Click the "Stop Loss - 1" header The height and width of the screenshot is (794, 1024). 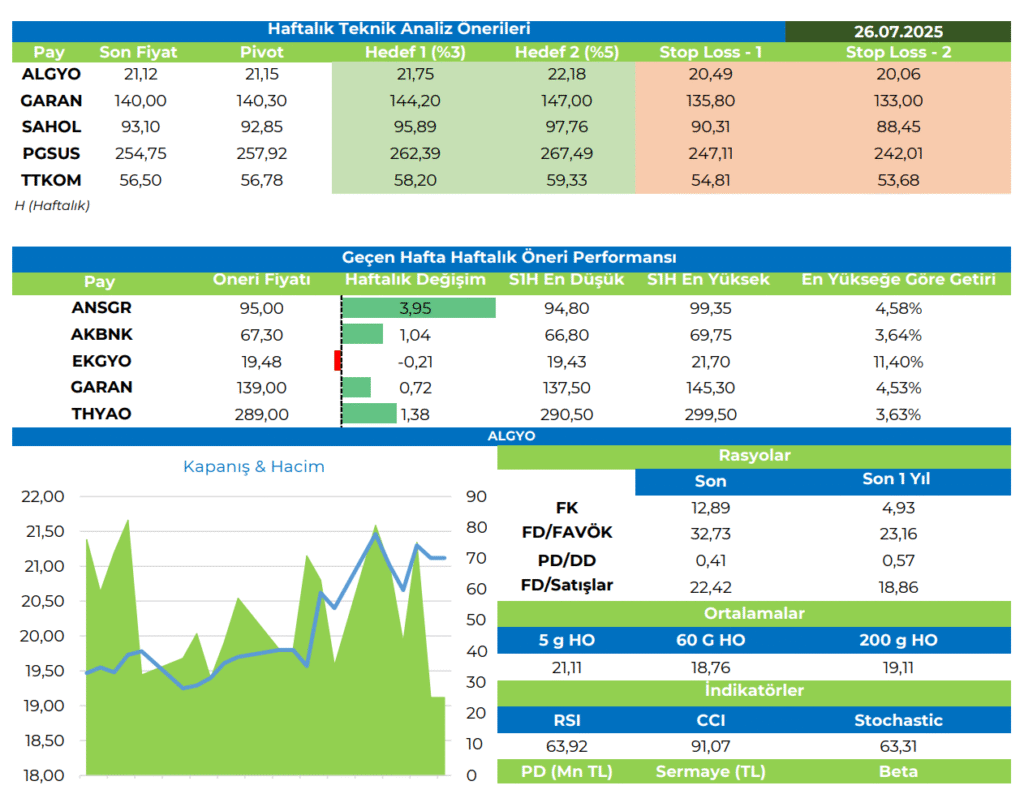tap(711, 52)
